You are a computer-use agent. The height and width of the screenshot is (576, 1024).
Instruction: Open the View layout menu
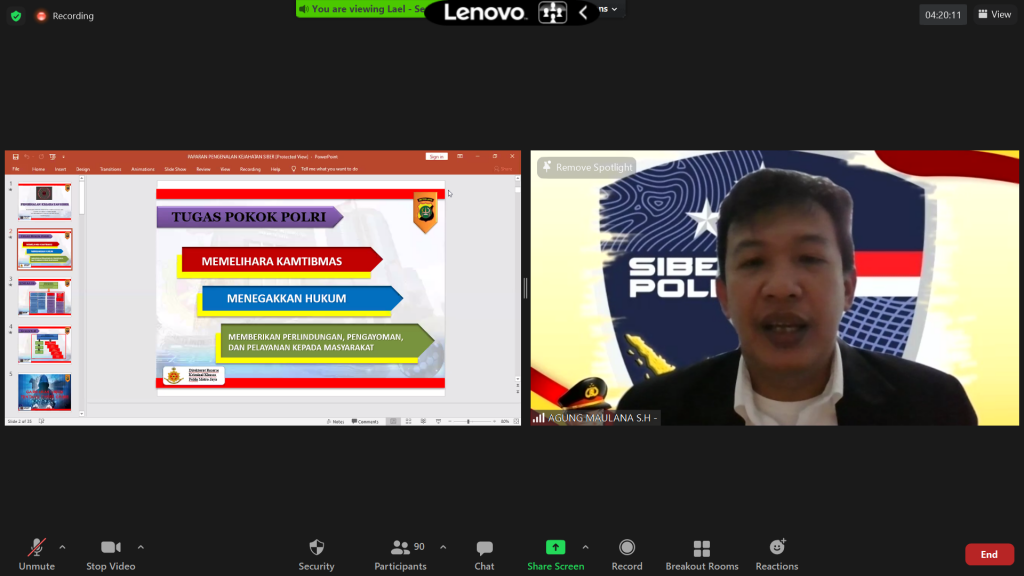point(994,14)
